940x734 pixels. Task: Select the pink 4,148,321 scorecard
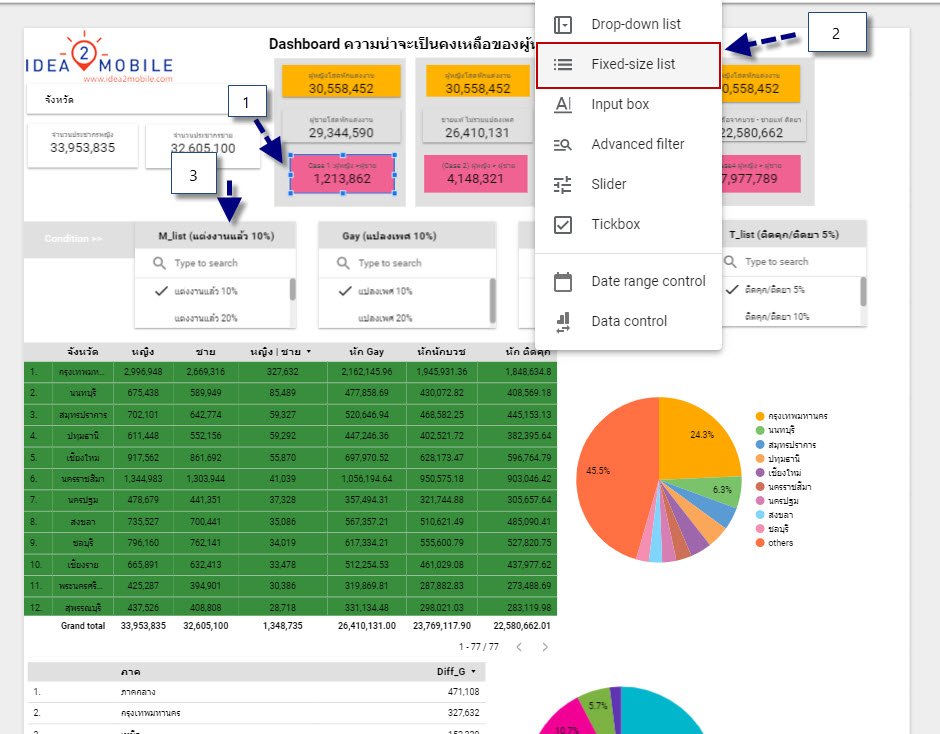point(475,174)
